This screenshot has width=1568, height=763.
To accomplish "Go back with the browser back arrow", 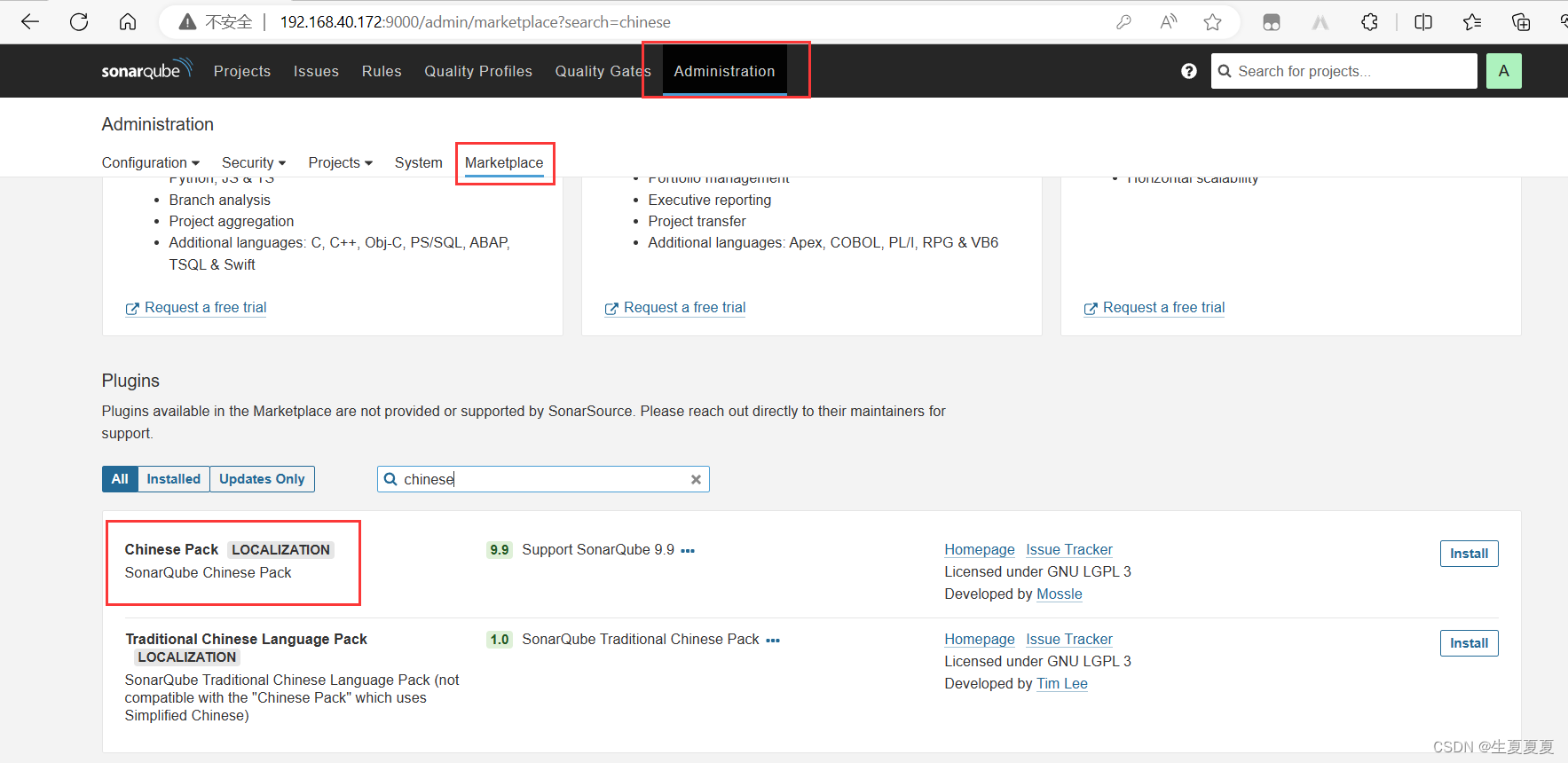I will tap(30, 22).
